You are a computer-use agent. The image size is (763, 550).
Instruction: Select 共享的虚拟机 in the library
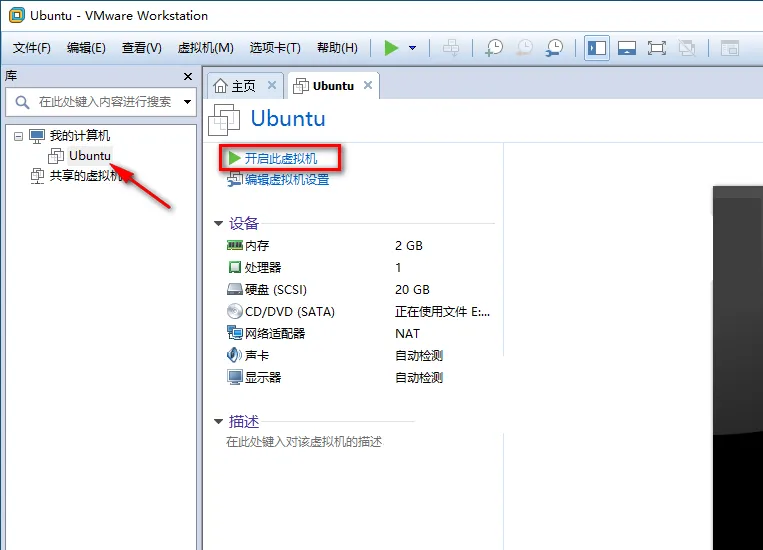(86, 176)
